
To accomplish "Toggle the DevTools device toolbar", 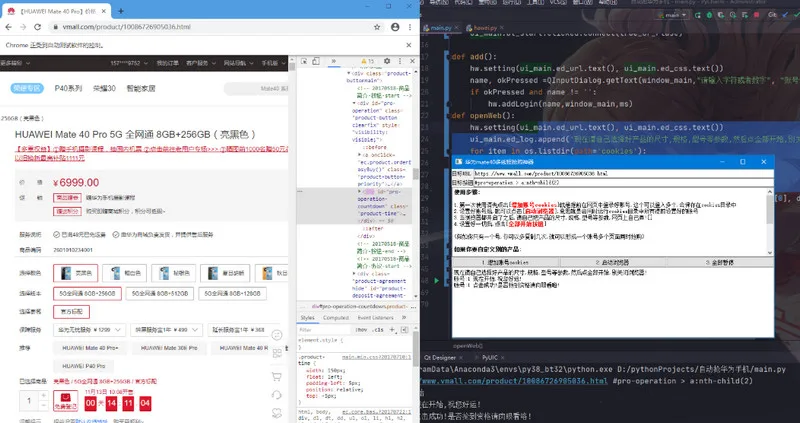I will (x=316, y=61).
